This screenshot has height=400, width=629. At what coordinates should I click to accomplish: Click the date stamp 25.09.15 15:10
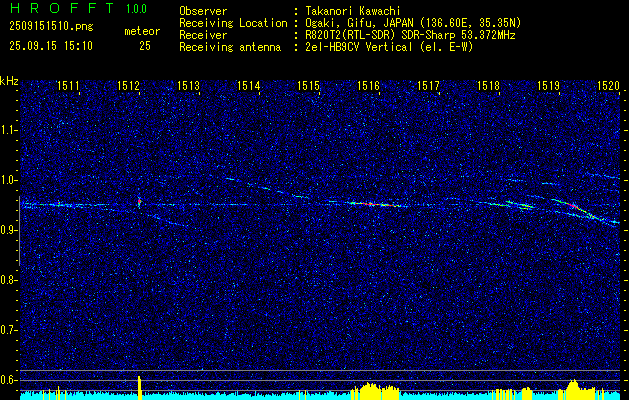click(51, 46)
